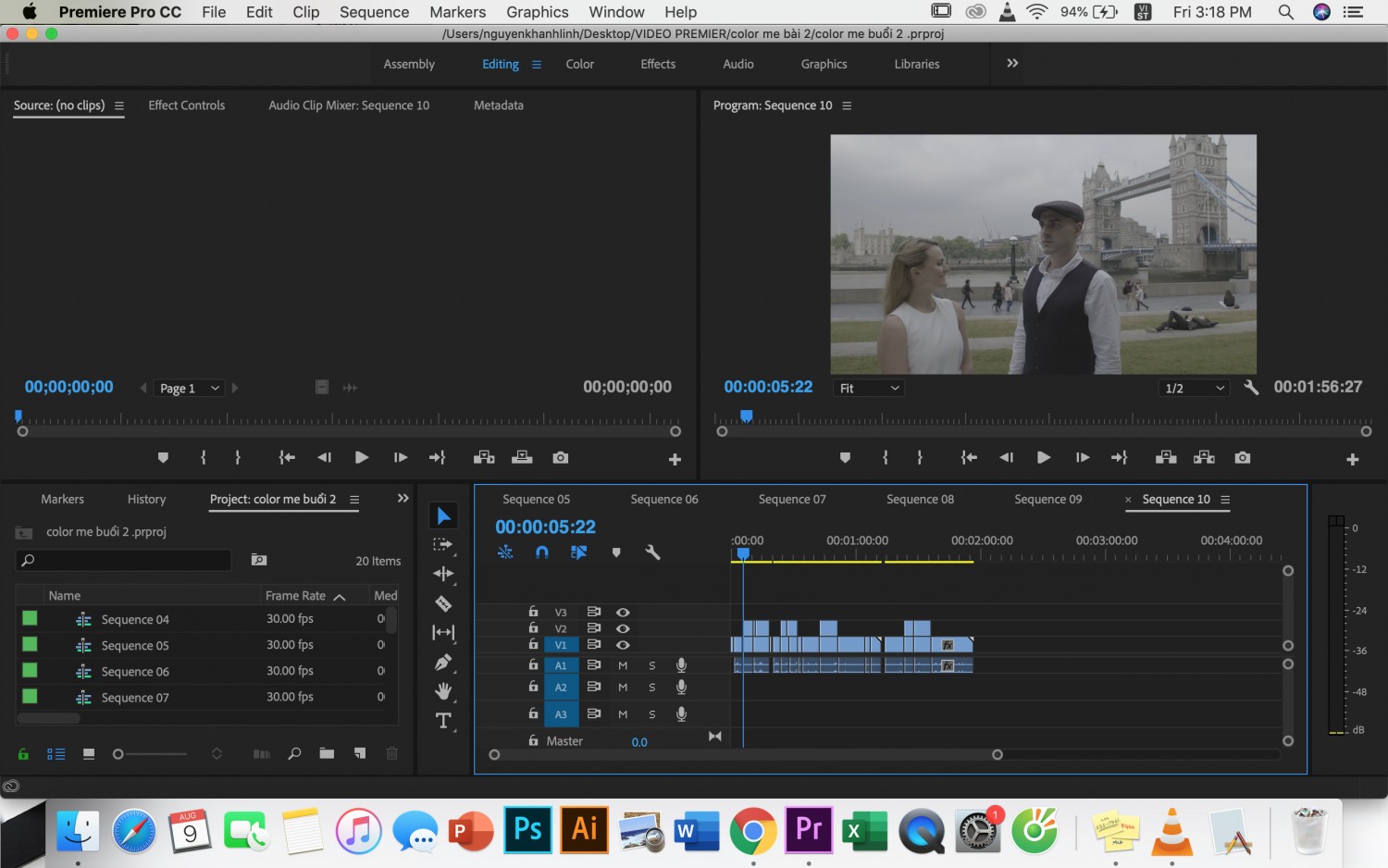Click Project panel search field
The height and width of the screenshot is (868, 1388).
coord(124,560)
